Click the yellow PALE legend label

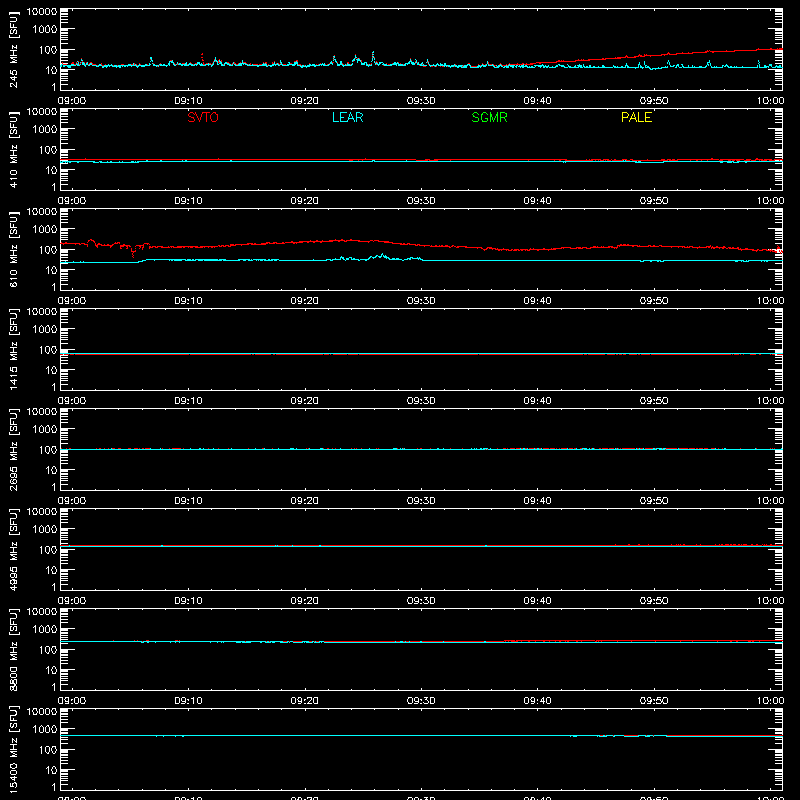click(636, 117)
